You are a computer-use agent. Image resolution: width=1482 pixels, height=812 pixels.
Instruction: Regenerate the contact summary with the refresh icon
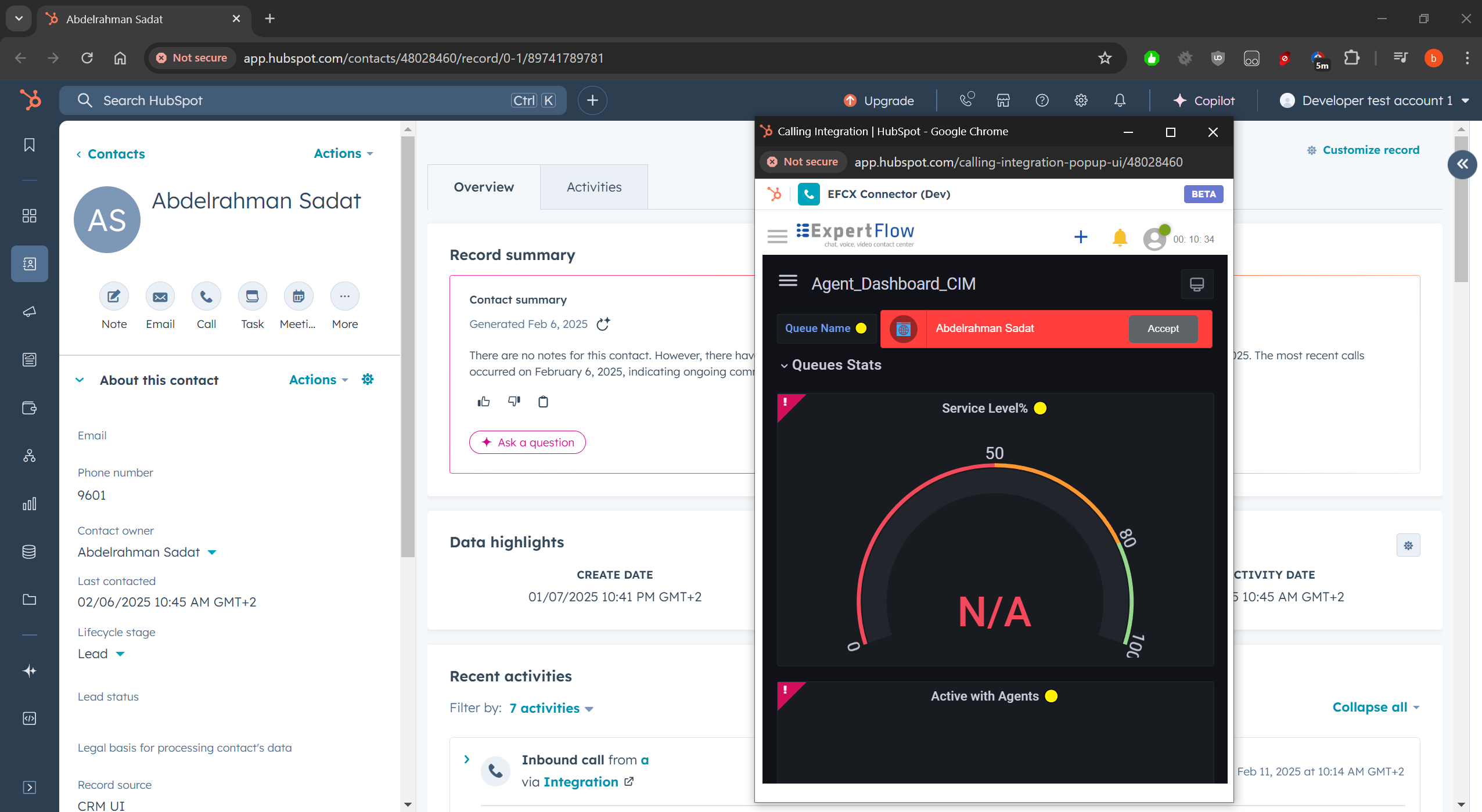[603, 324]
